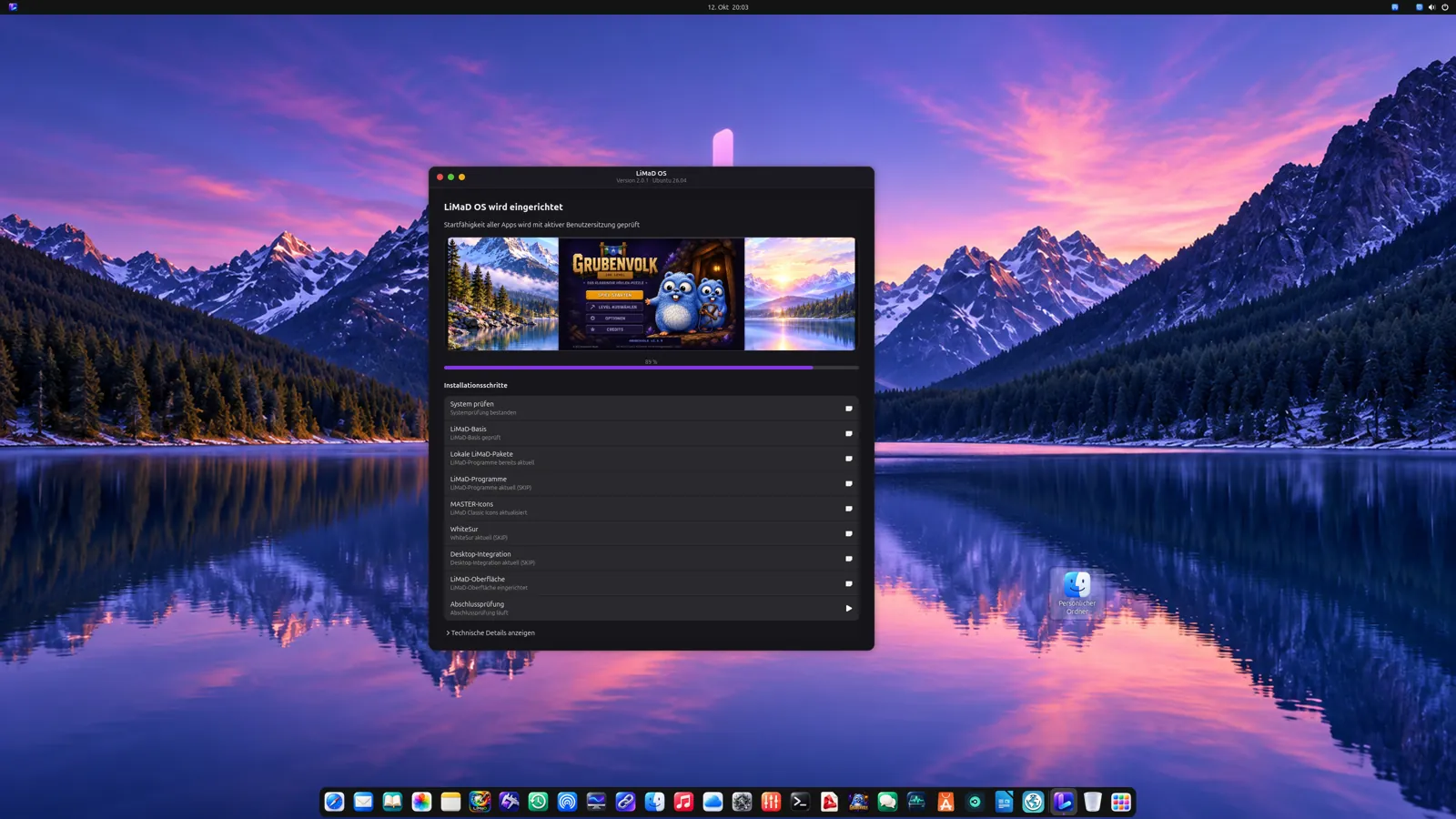Click the status icon in System prüfen row
This screenshot has width=1456, height=819.
pos(849,409)
